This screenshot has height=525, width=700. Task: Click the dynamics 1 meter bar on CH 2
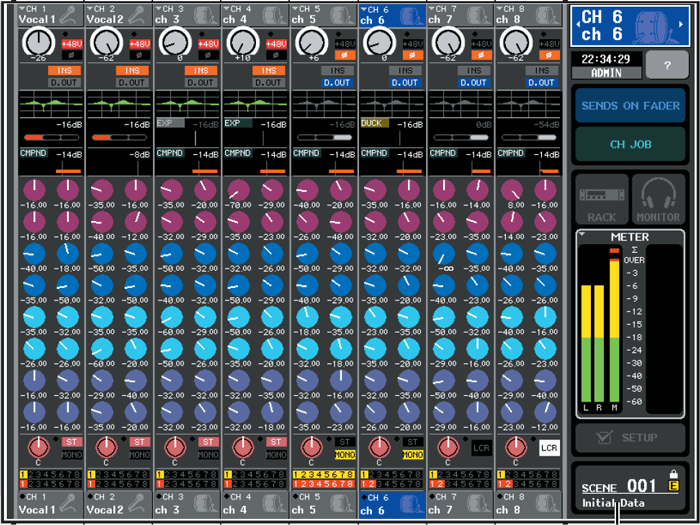(x=119, y=138)
